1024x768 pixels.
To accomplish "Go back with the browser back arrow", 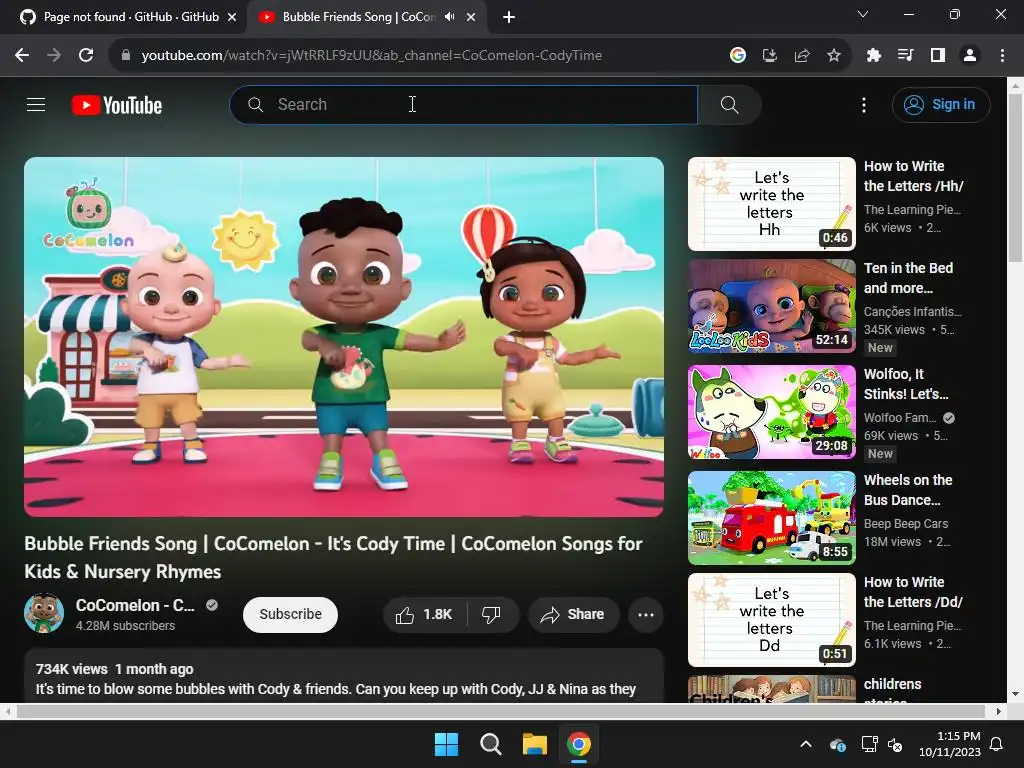I will (x=22, y=56).
